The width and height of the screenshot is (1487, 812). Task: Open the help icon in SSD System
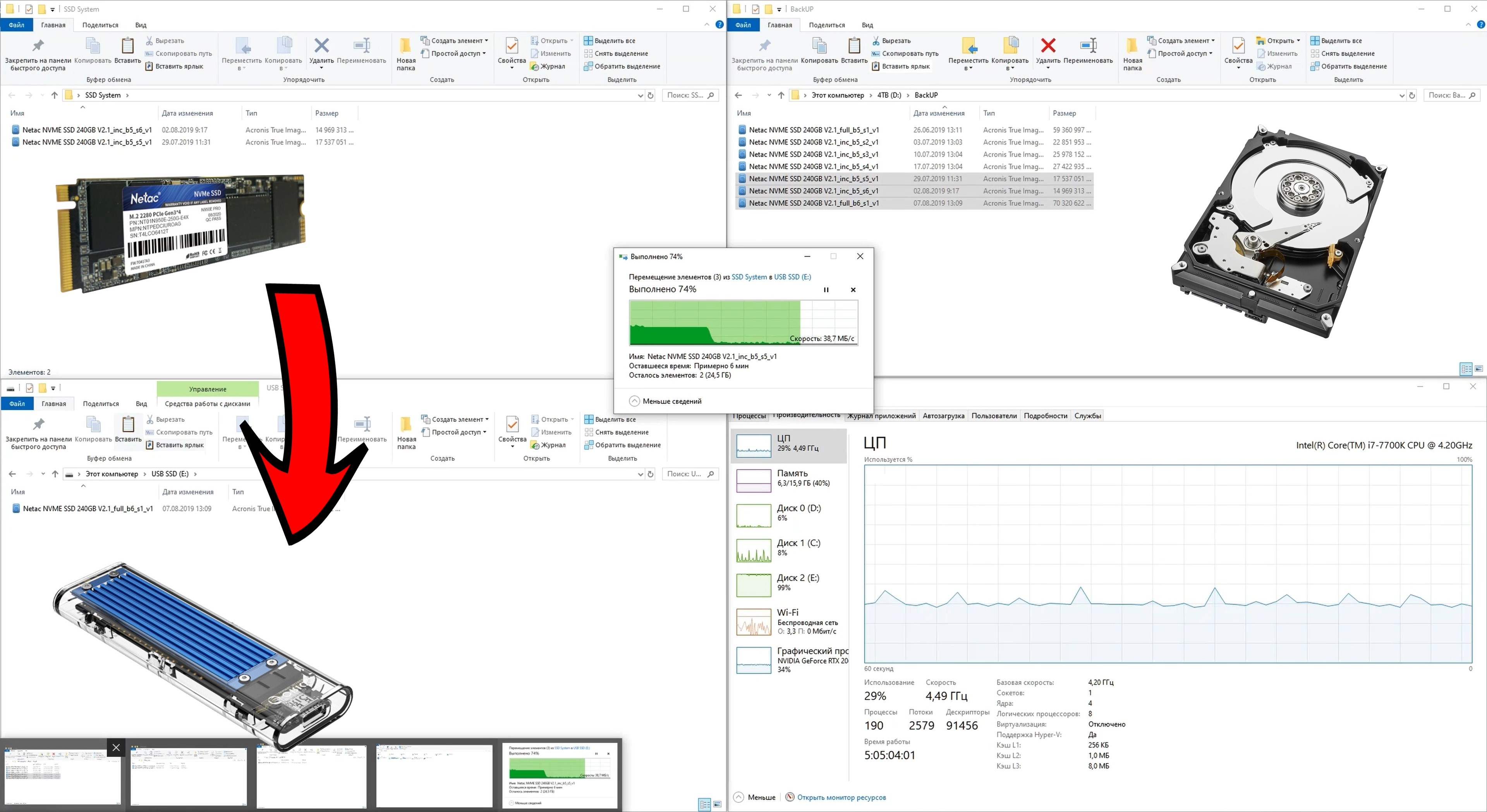click(x=719, y=25)
